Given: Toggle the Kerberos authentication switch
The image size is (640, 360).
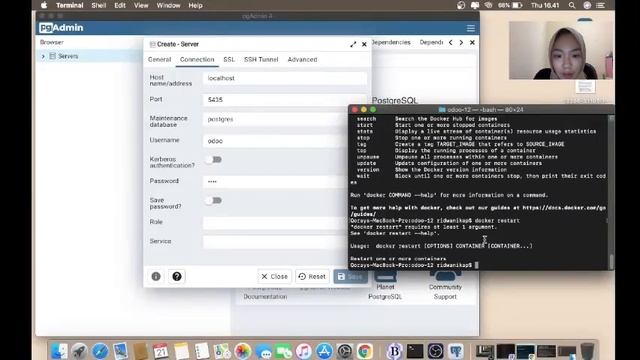Looking at the screenshot, I should (213, 160).
